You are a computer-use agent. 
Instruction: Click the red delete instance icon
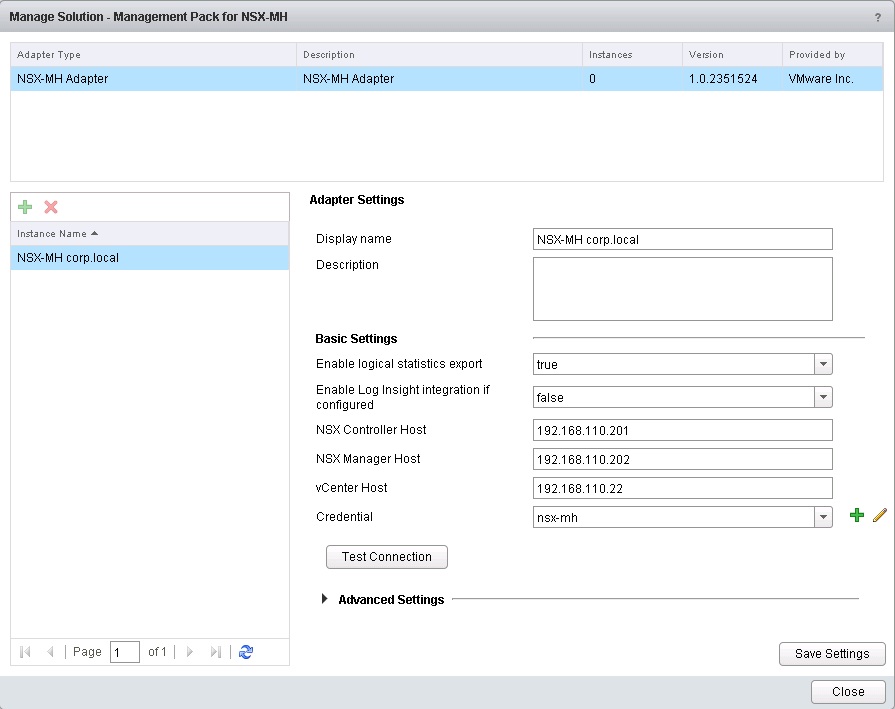51,207
